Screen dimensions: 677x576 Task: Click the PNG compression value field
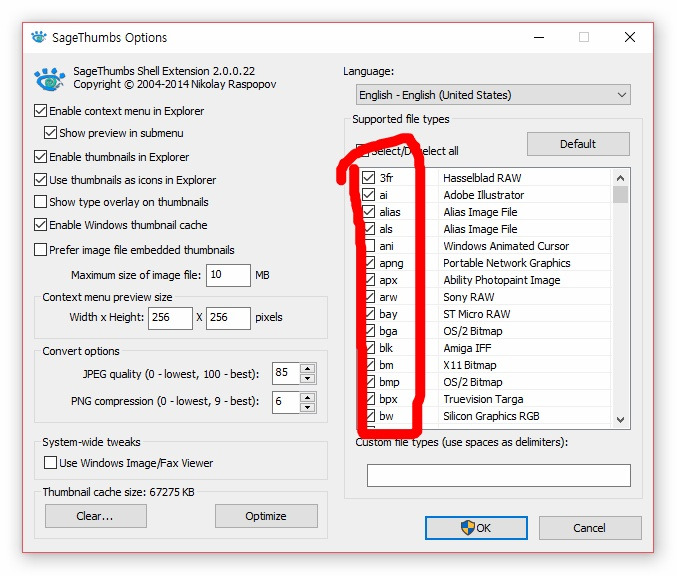point(286,402)
